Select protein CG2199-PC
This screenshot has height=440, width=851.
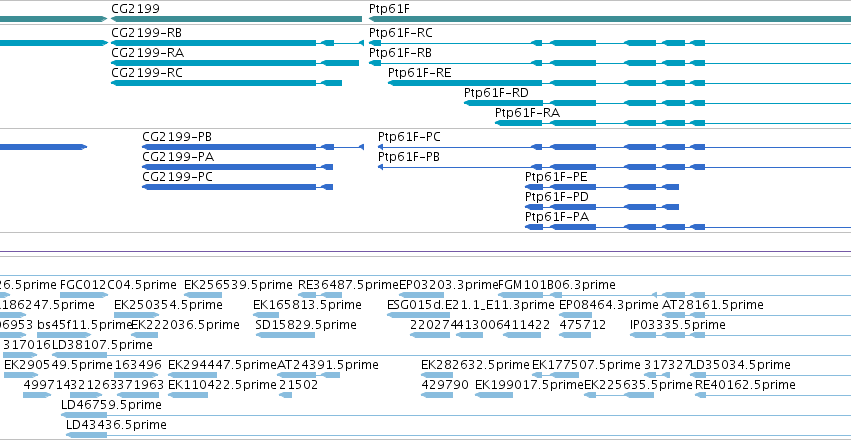click(238, 187)
